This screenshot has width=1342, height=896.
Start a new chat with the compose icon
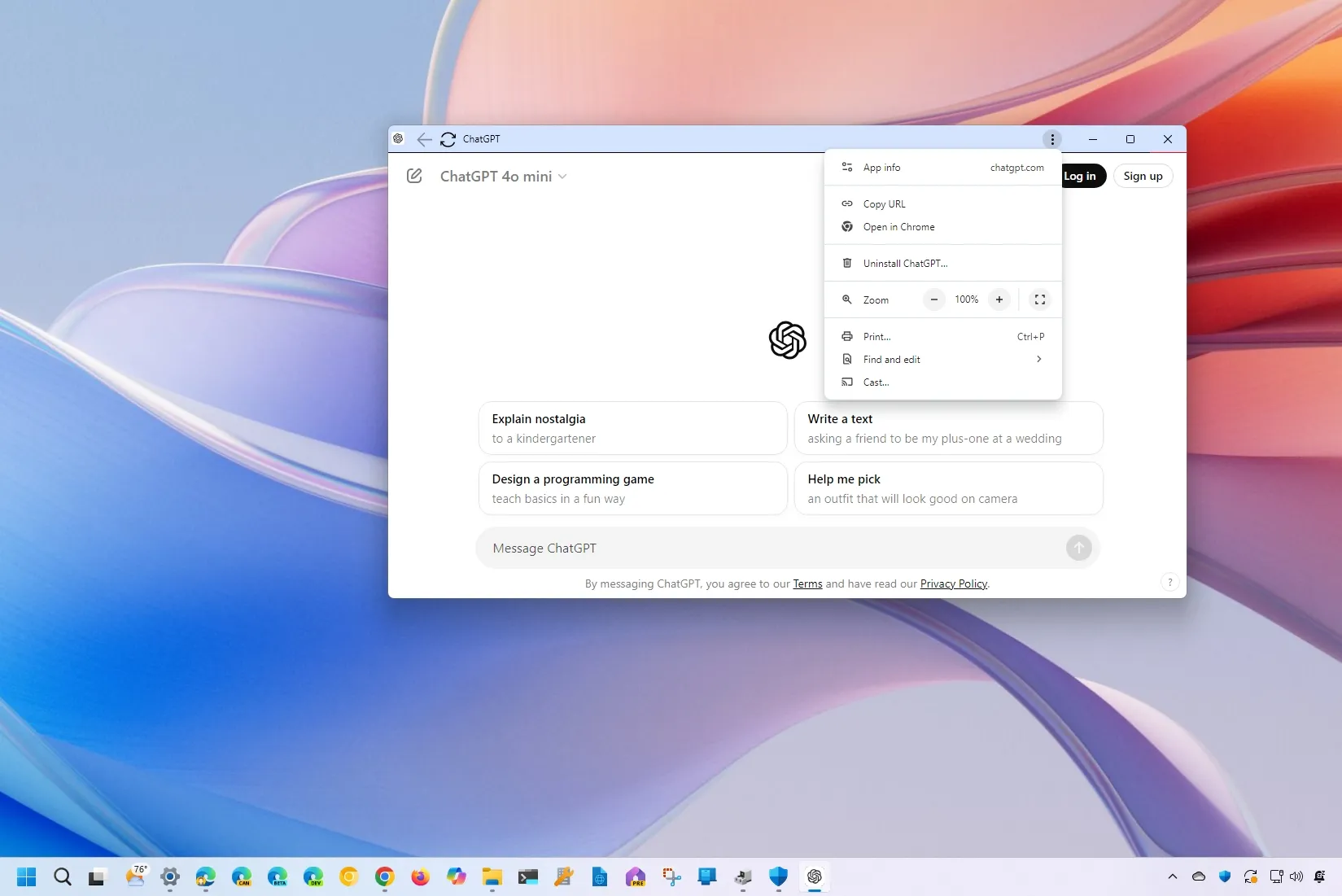(414, 176)
